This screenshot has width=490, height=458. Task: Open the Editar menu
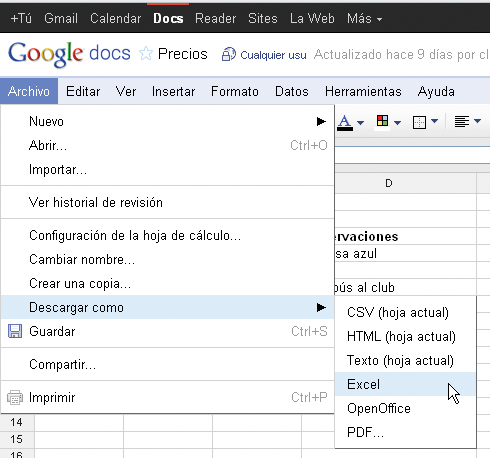(x=83, y=91)
